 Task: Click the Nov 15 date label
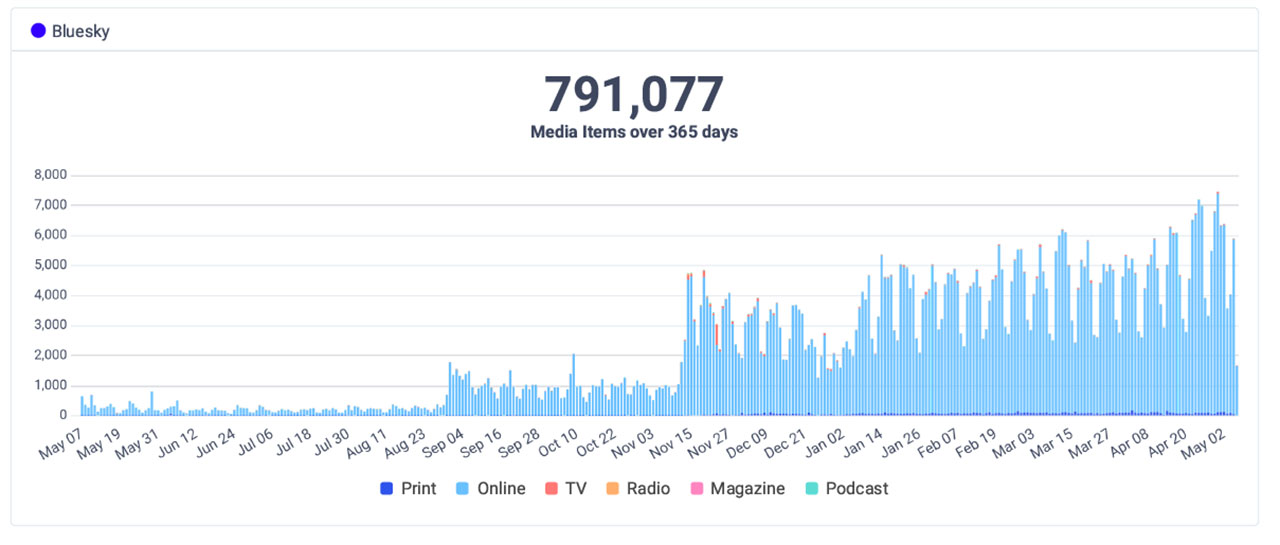[671, 441]
